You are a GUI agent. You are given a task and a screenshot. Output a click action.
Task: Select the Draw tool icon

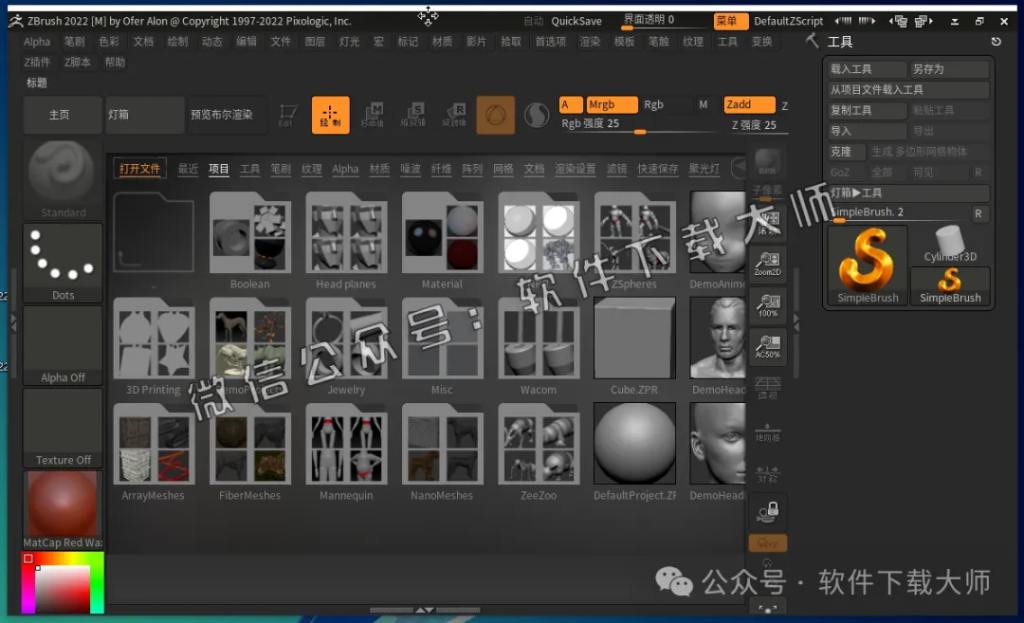[330, 113]
